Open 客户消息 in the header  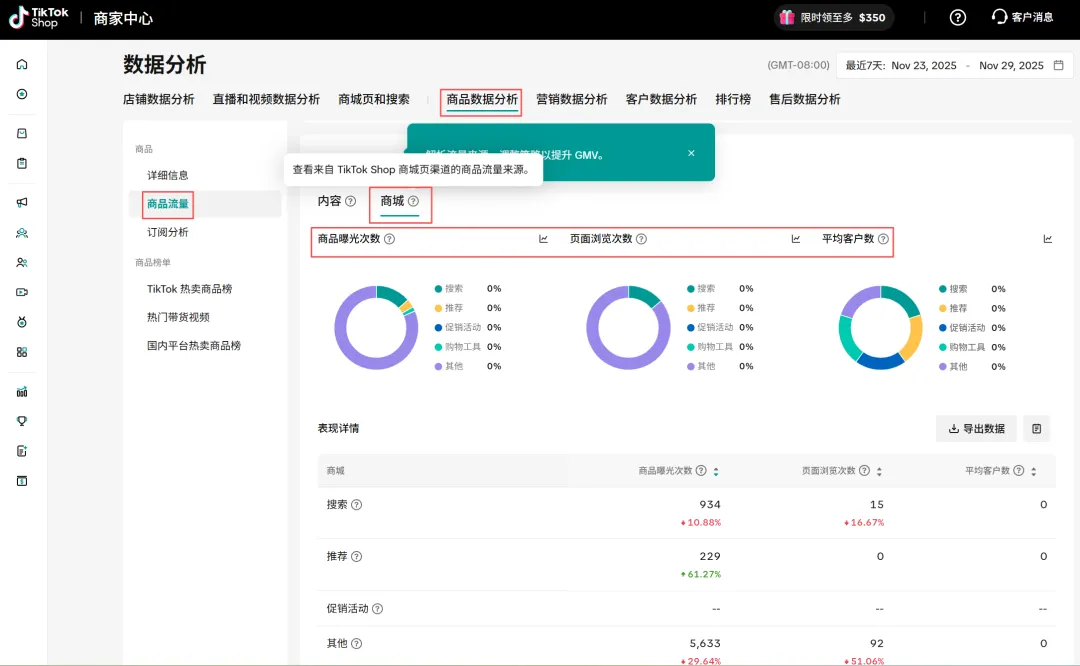click(x=1022, y=17)
